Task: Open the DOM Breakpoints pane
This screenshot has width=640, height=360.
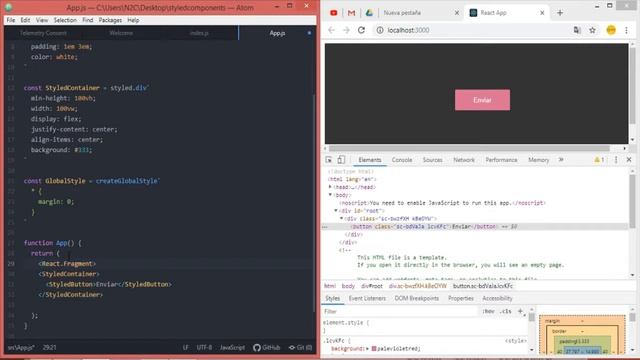Action: [x=417, y=298]
